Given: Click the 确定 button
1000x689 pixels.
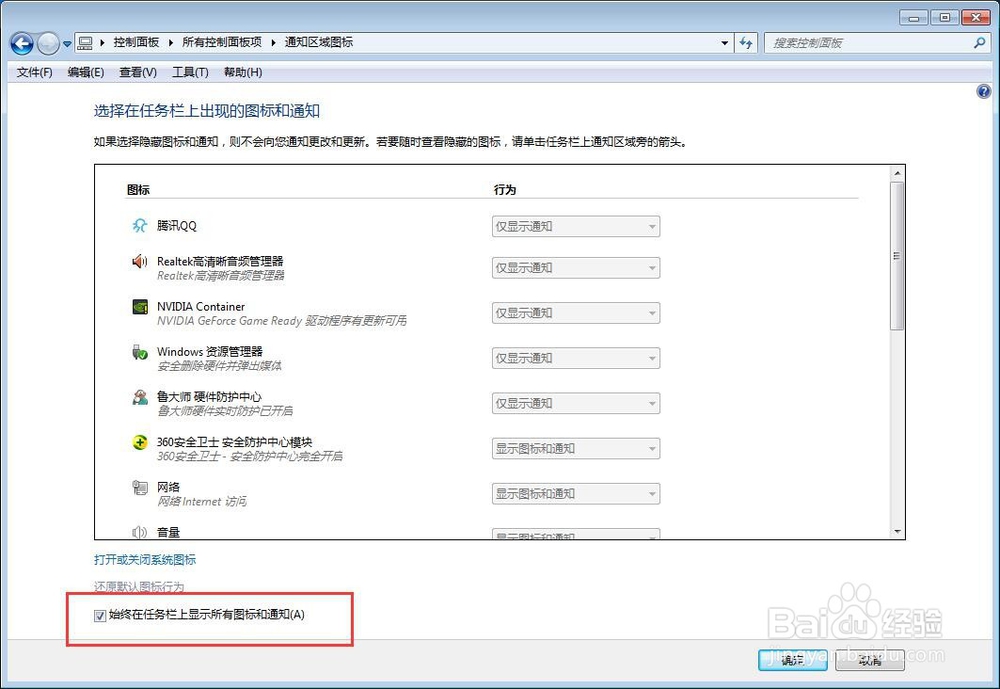Looking at the screenshot, I should (793, 660).
